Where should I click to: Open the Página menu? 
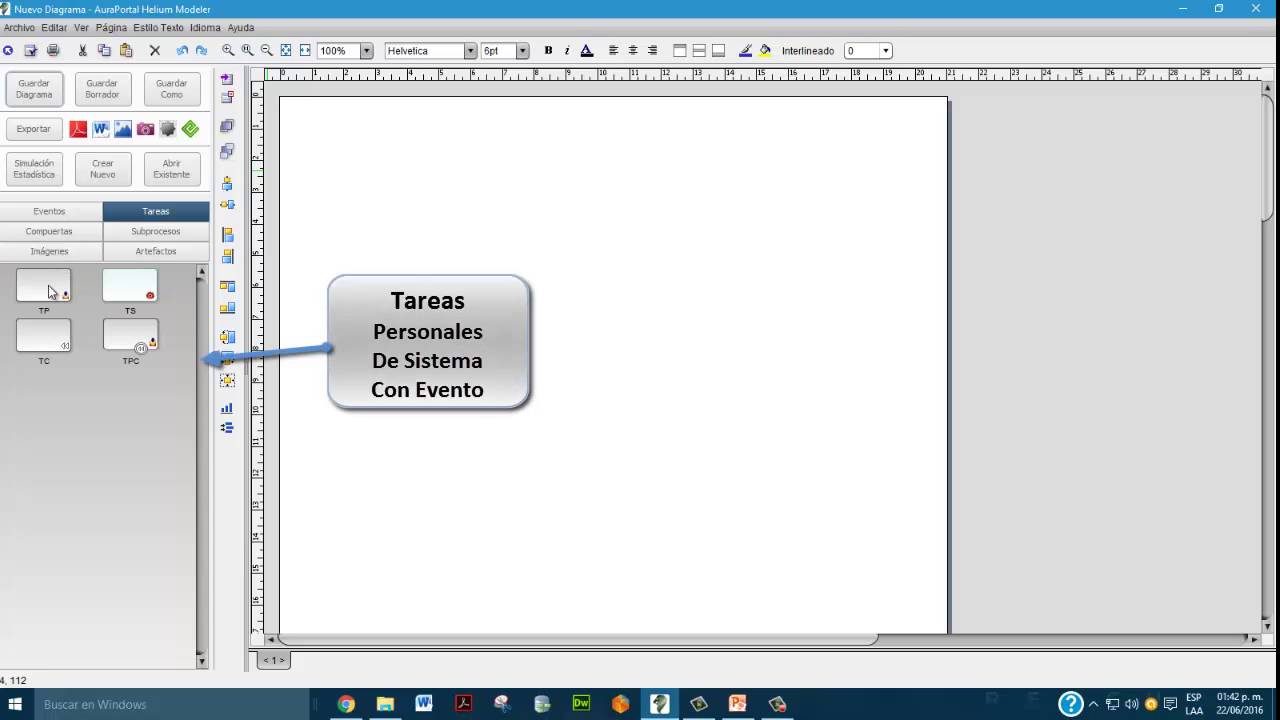point(111,28)
